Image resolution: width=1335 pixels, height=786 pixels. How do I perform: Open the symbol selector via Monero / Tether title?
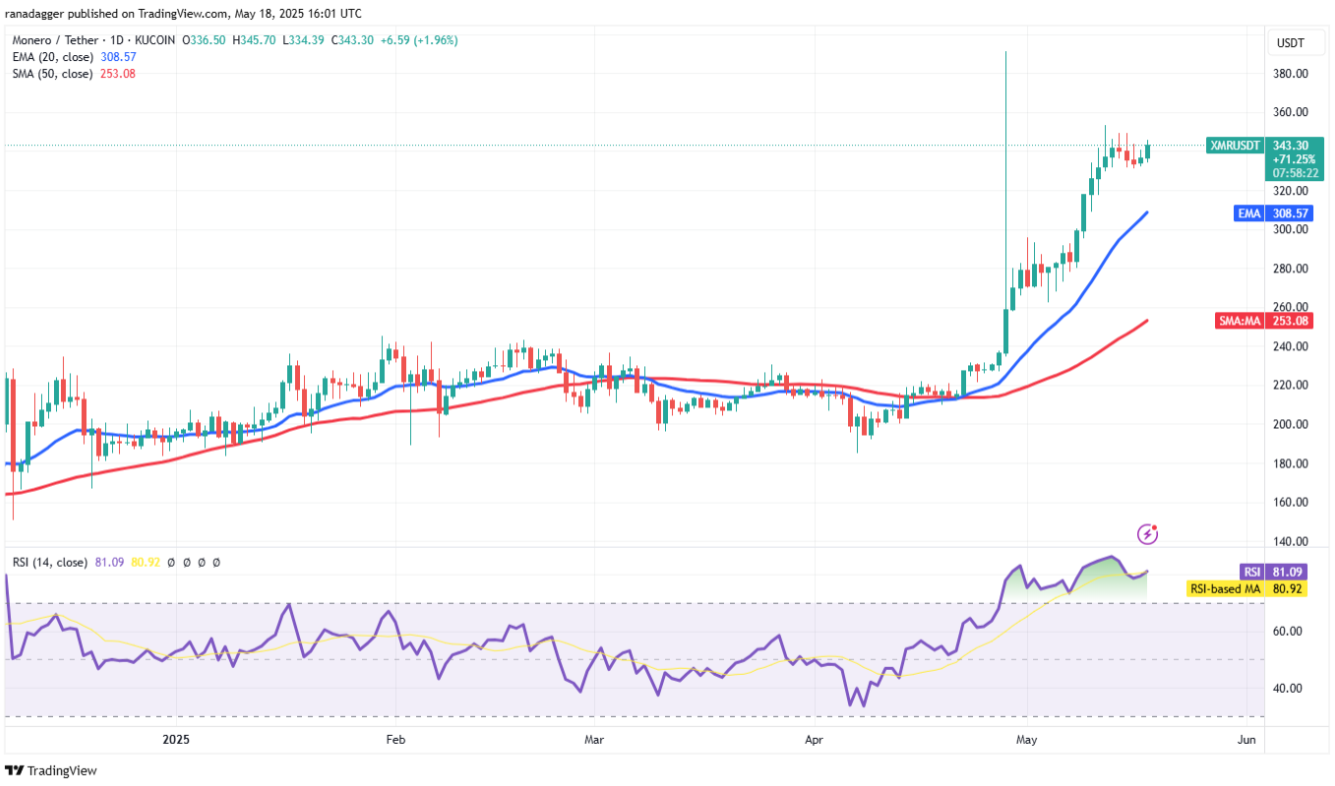pos(55,41)
